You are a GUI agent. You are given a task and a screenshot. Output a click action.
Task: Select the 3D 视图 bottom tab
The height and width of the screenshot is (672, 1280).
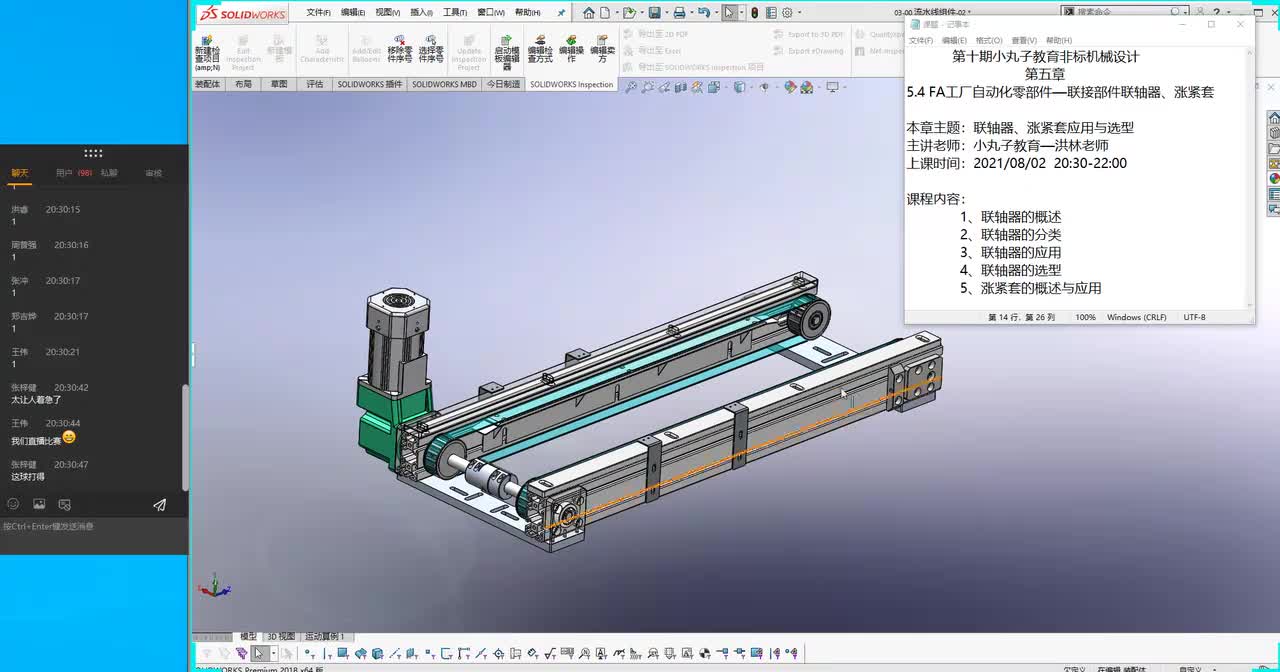tap(281, 636)
